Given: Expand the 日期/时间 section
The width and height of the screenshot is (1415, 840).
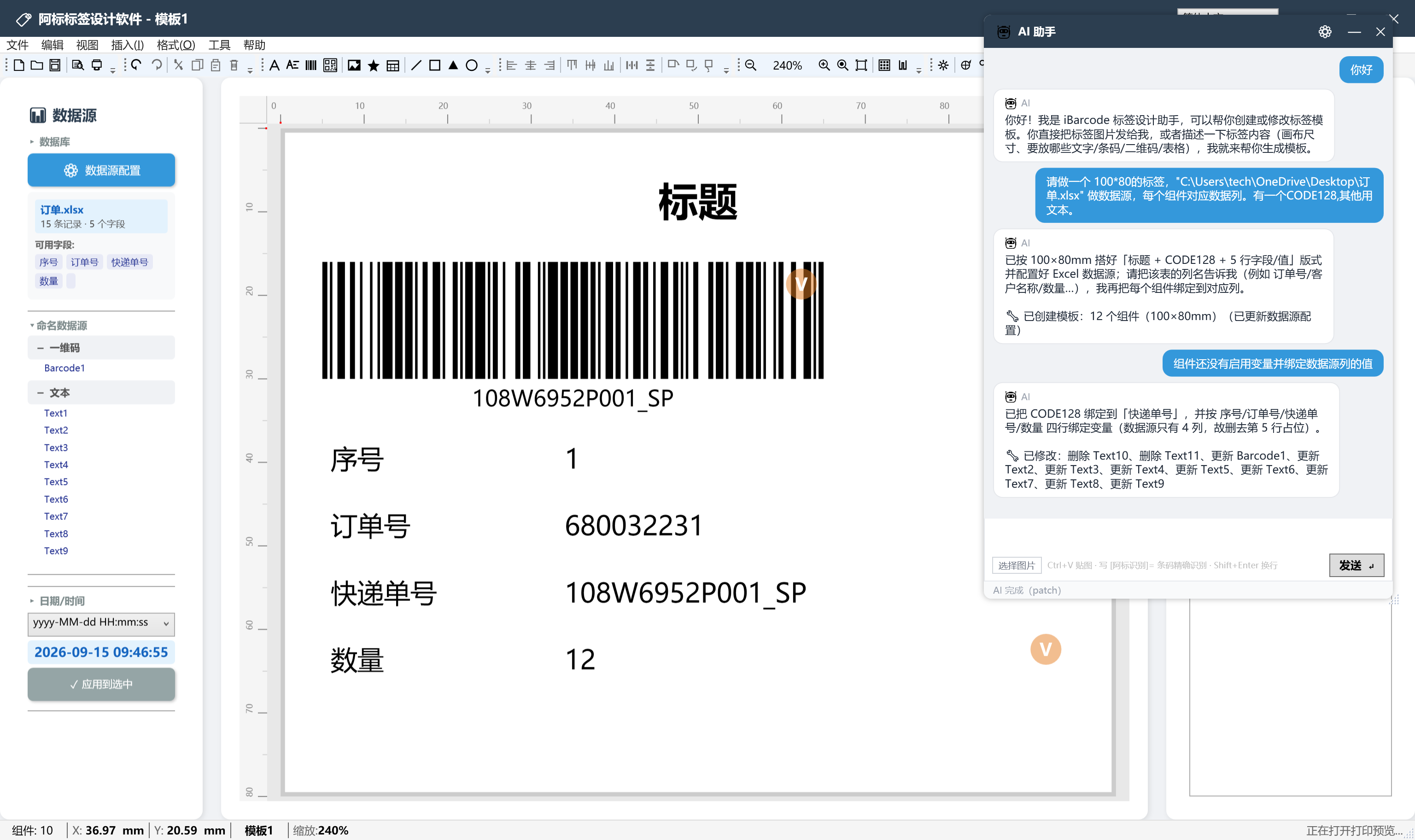Looking at the screenshot, I should [32, 601].
